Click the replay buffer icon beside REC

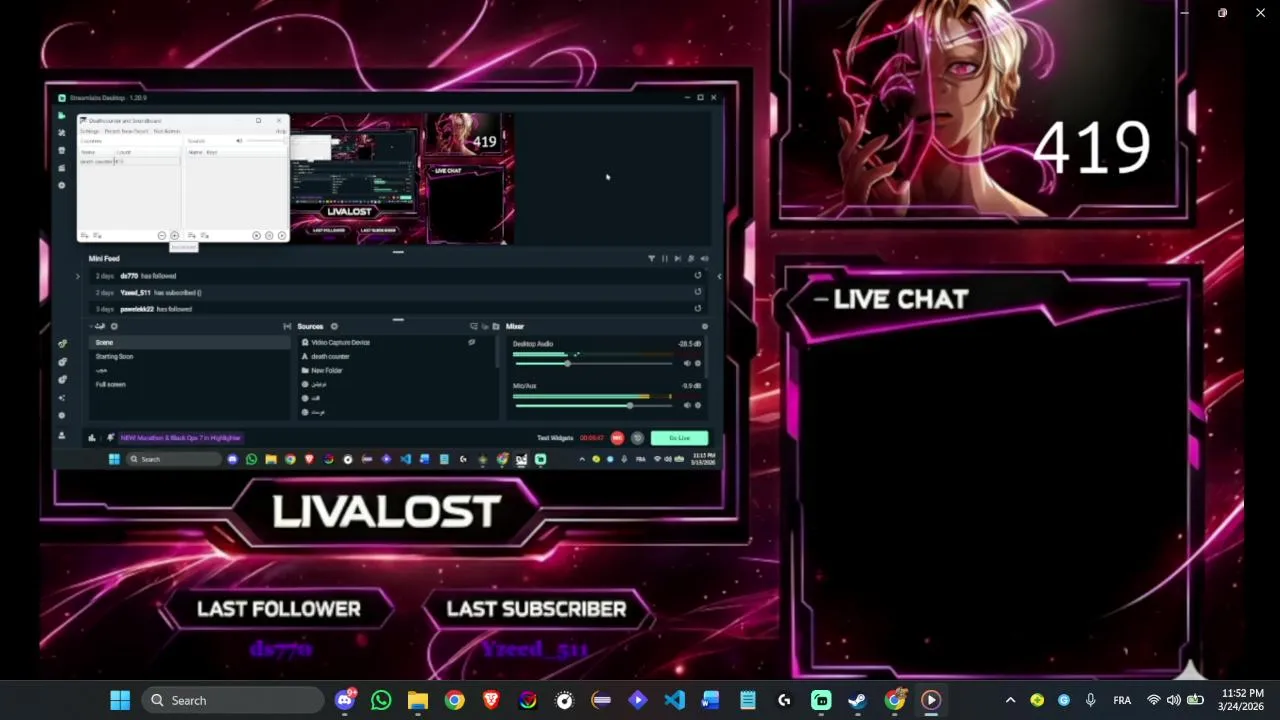[637, 438]
